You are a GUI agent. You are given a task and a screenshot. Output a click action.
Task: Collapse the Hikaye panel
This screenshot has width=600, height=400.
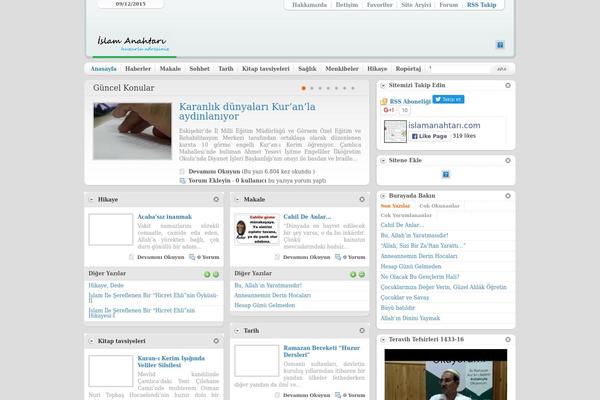tap(91, 199)
